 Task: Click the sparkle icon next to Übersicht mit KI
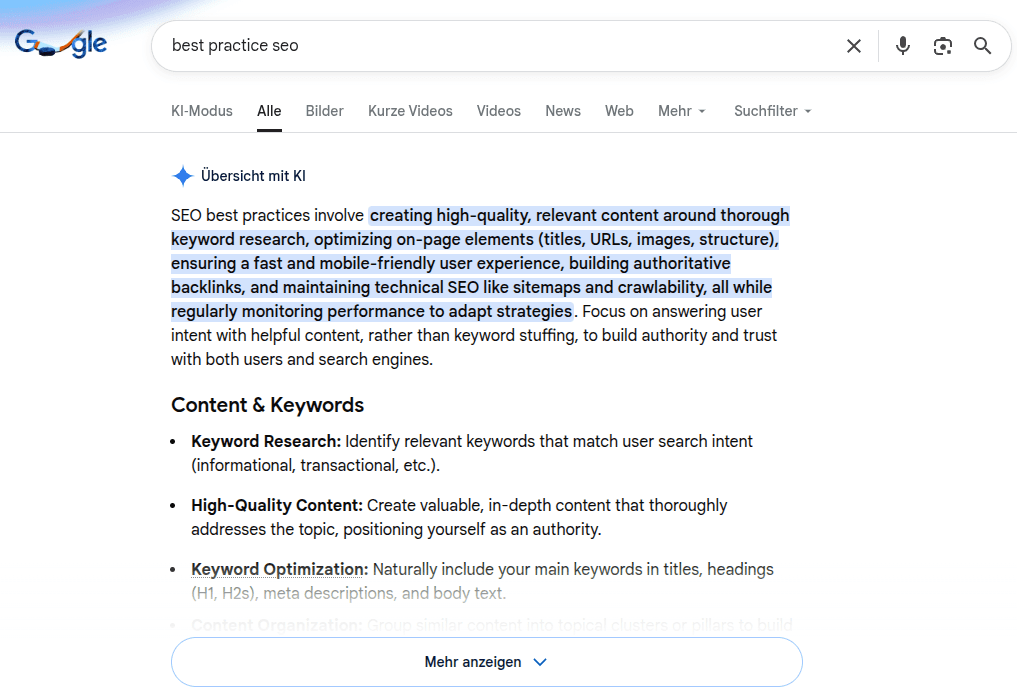[182, 175]
